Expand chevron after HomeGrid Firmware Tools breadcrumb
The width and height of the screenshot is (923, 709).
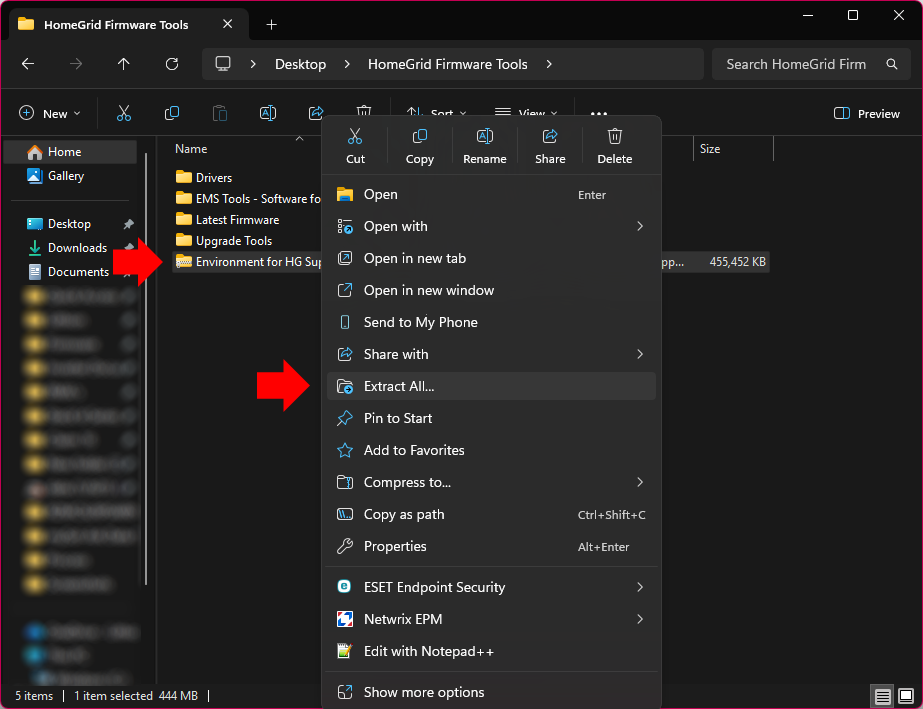(549, 64)
